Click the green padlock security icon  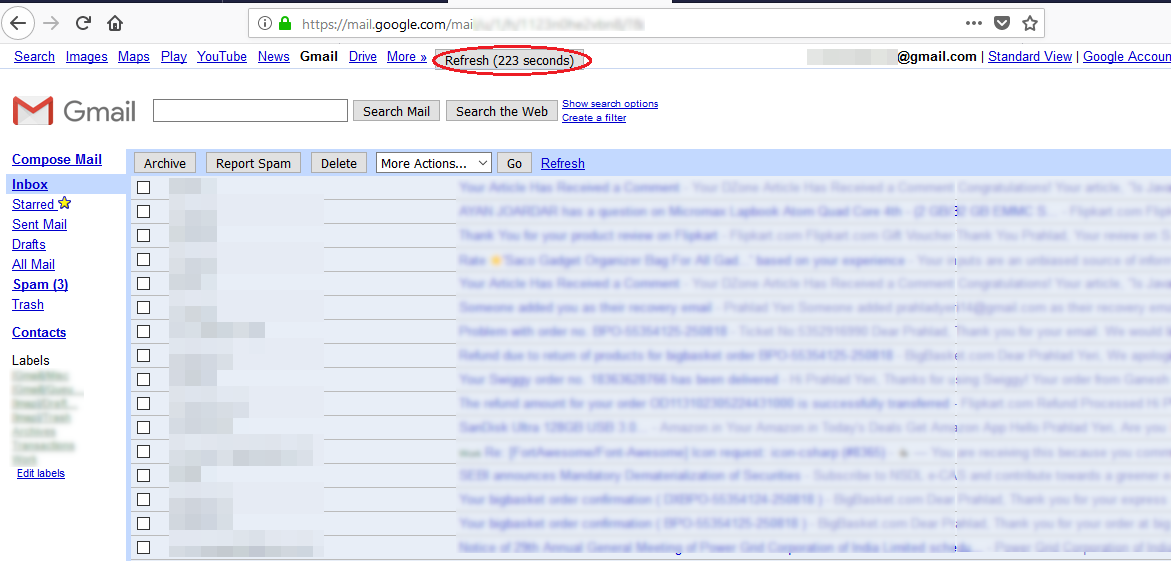coord(285,23)
